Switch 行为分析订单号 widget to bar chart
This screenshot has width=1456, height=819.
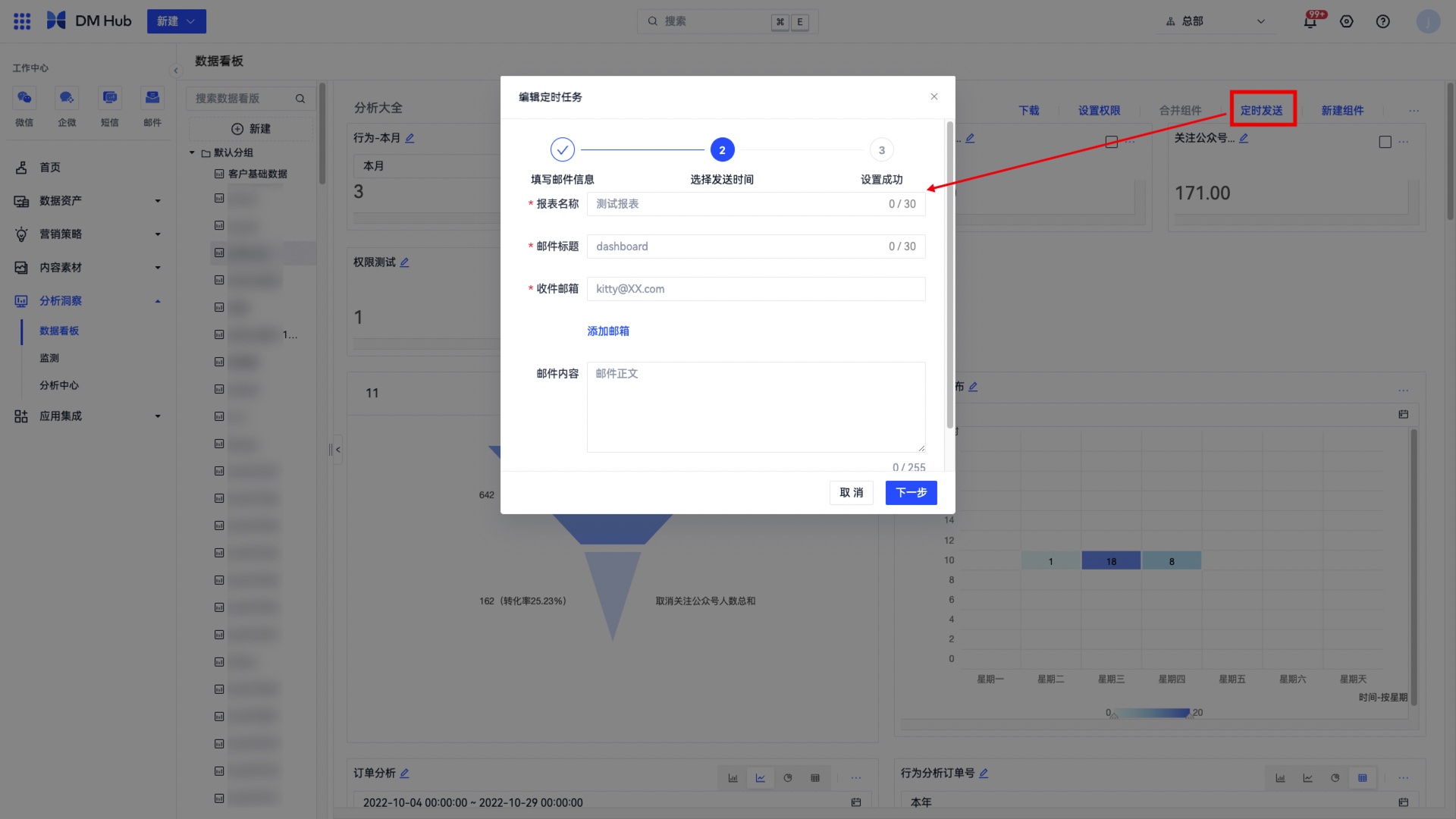1281,778
